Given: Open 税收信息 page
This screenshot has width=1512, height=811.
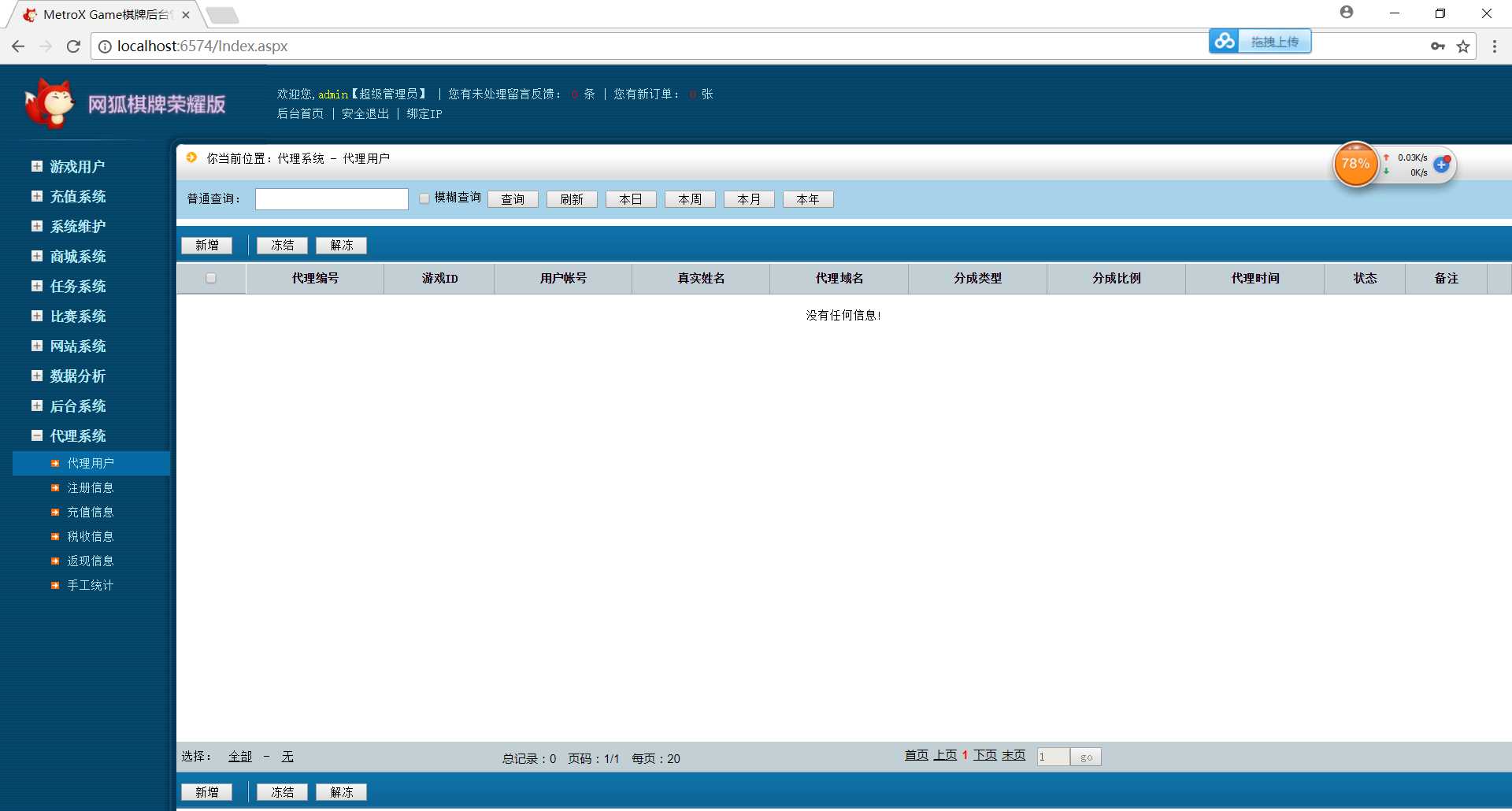Looking at the screenshot, I should pyautogui.click(x=91, y=537).
